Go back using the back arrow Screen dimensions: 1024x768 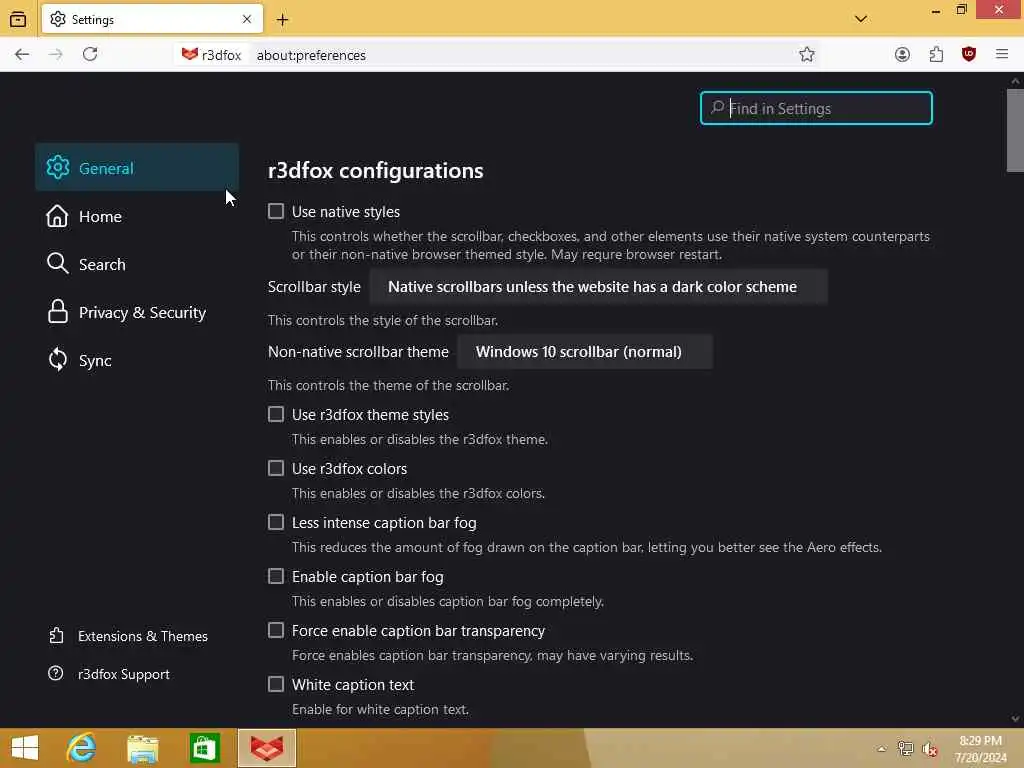pos(22,54)
